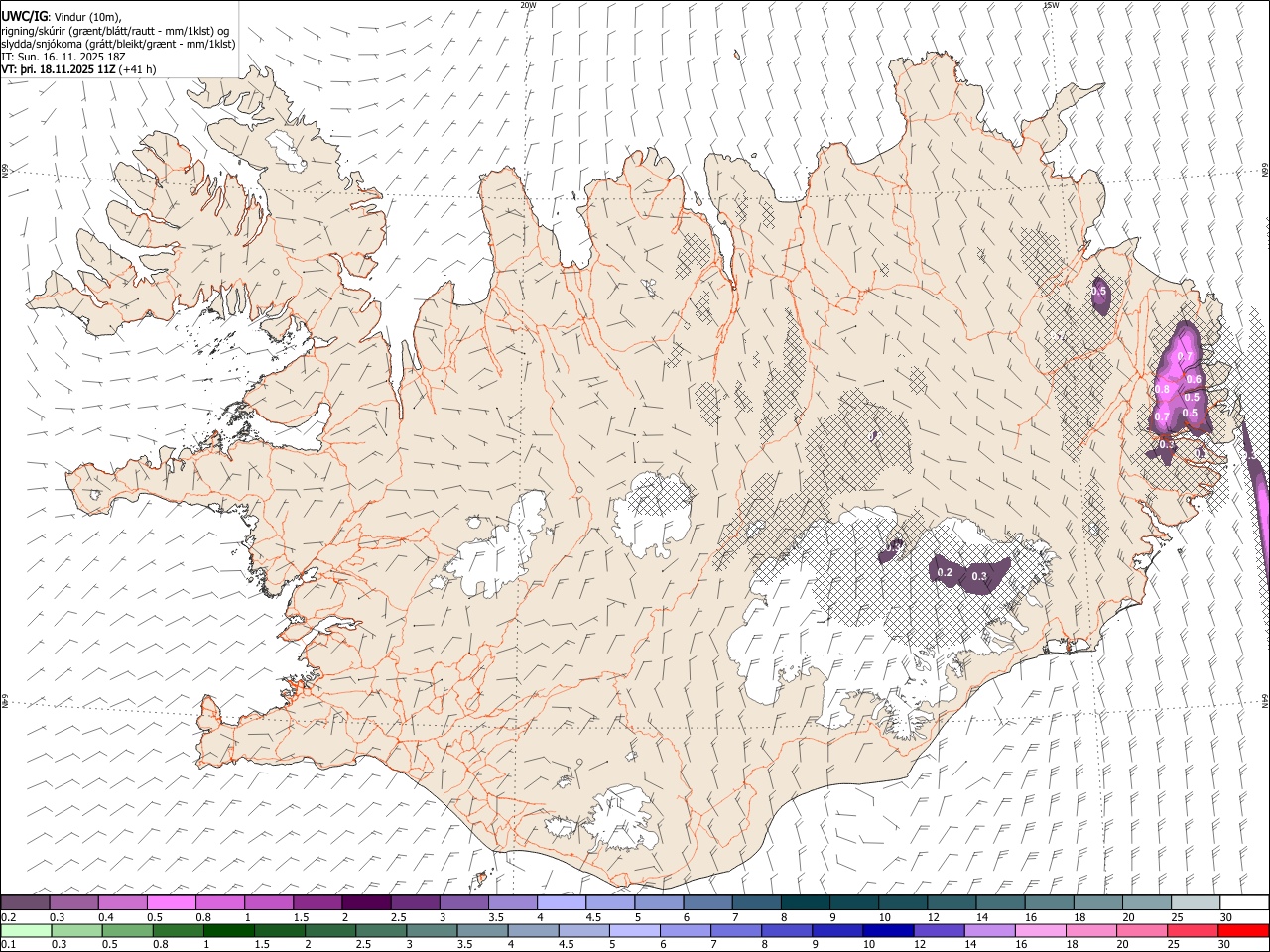
Task: Choose the lavender 4 swatch in the snow scale
Action: point(562,903)
